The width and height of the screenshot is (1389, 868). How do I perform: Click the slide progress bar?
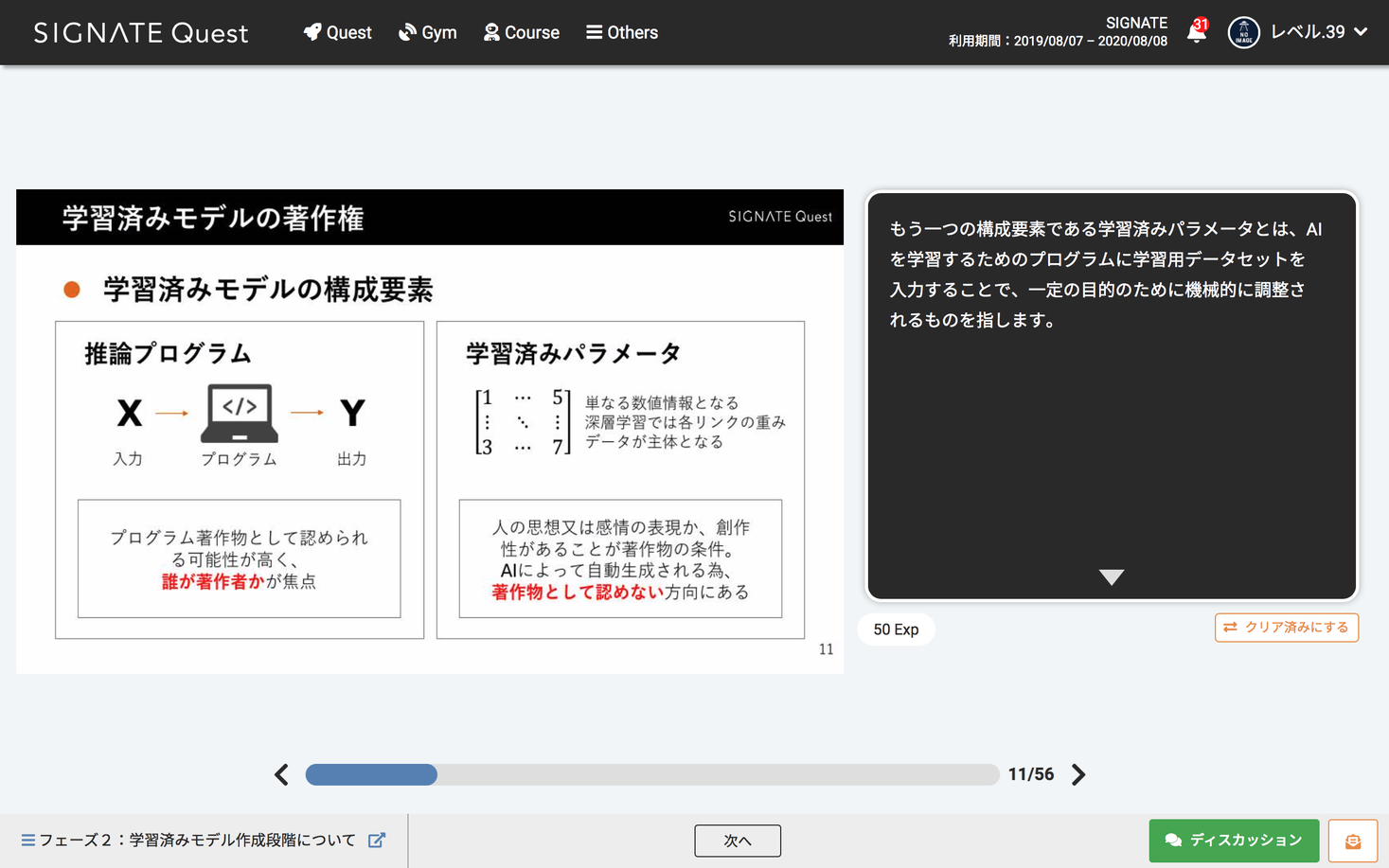pyautogui.click(x=651, y=774)
